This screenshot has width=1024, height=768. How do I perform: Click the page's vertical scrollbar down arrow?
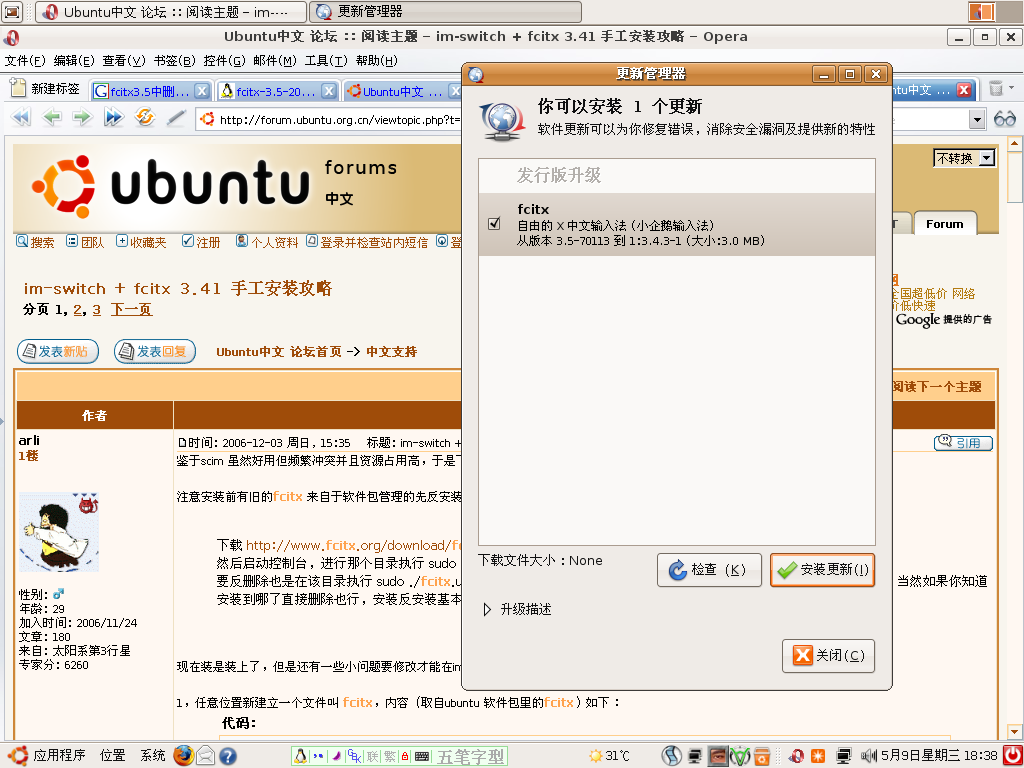[1015, 730]
